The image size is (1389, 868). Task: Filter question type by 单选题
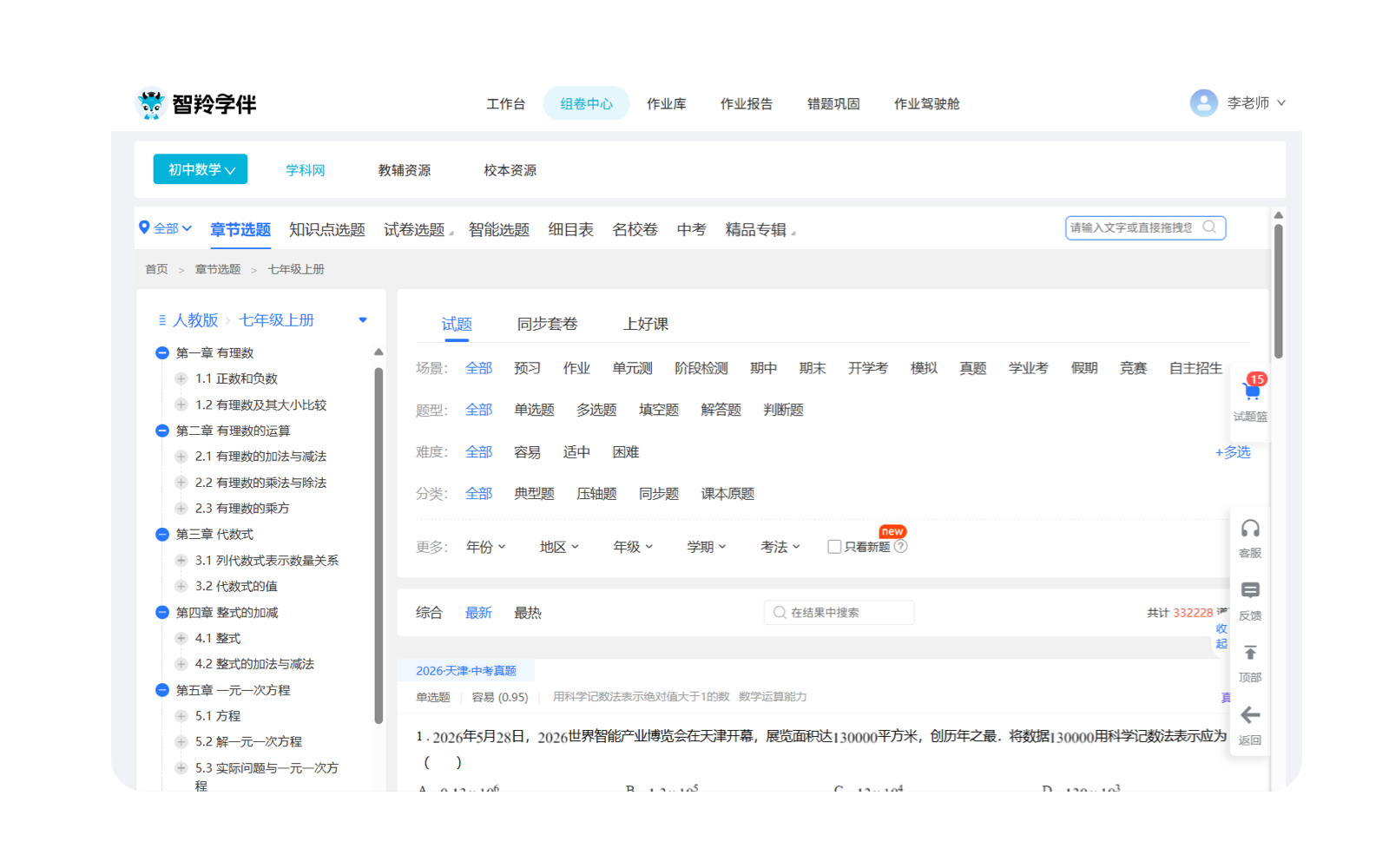(x=534, y=410)
